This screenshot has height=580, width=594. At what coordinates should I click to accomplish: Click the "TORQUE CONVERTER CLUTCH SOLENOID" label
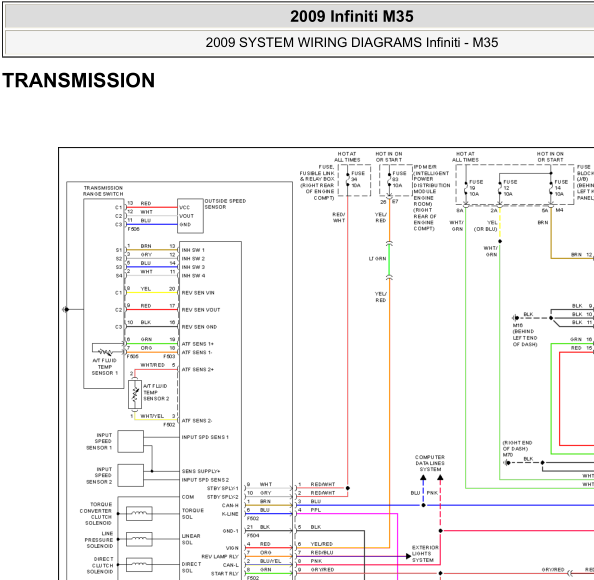point(96,514)
